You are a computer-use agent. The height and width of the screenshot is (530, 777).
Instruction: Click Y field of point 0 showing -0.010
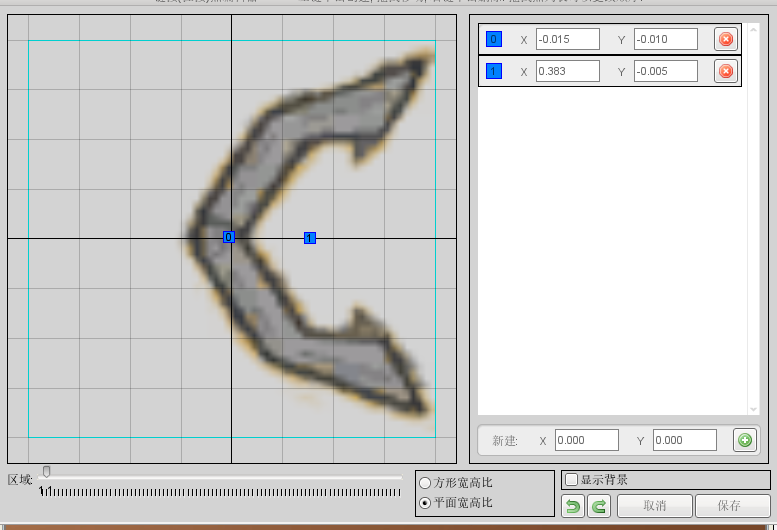point(666,39)
